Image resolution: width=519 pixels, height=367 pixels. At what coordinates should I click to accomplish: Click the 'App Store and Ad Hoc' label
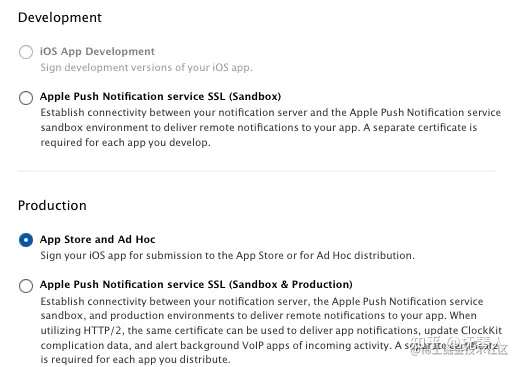(98, 239)
